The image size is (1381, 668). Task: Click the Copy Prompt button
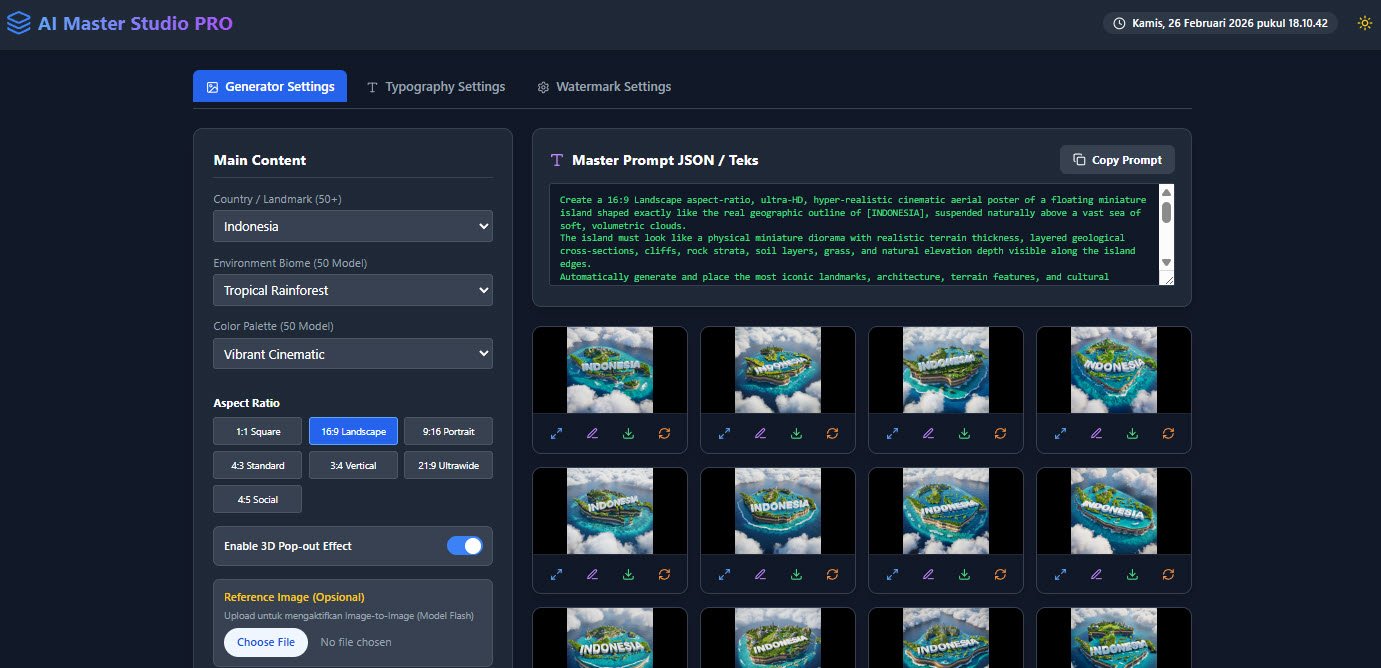coord(1117,160)
